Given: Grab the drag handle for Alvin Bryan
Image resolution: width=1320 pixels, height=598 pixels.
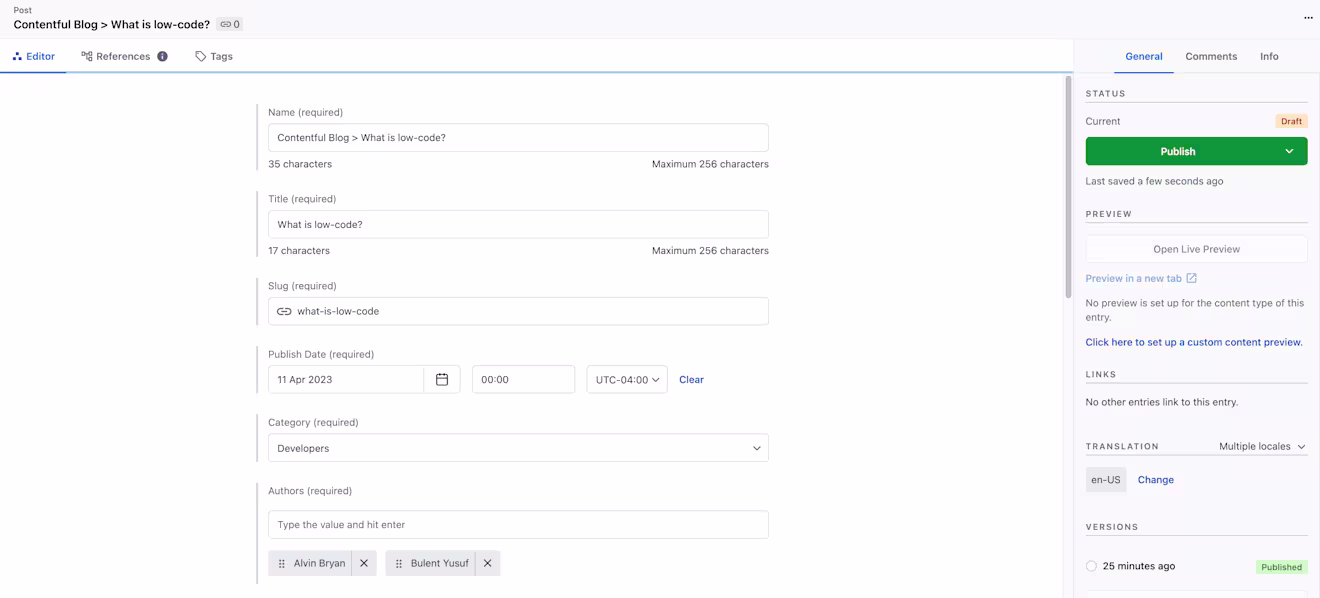Looking at the screenshot, I should tap(281, 563).
